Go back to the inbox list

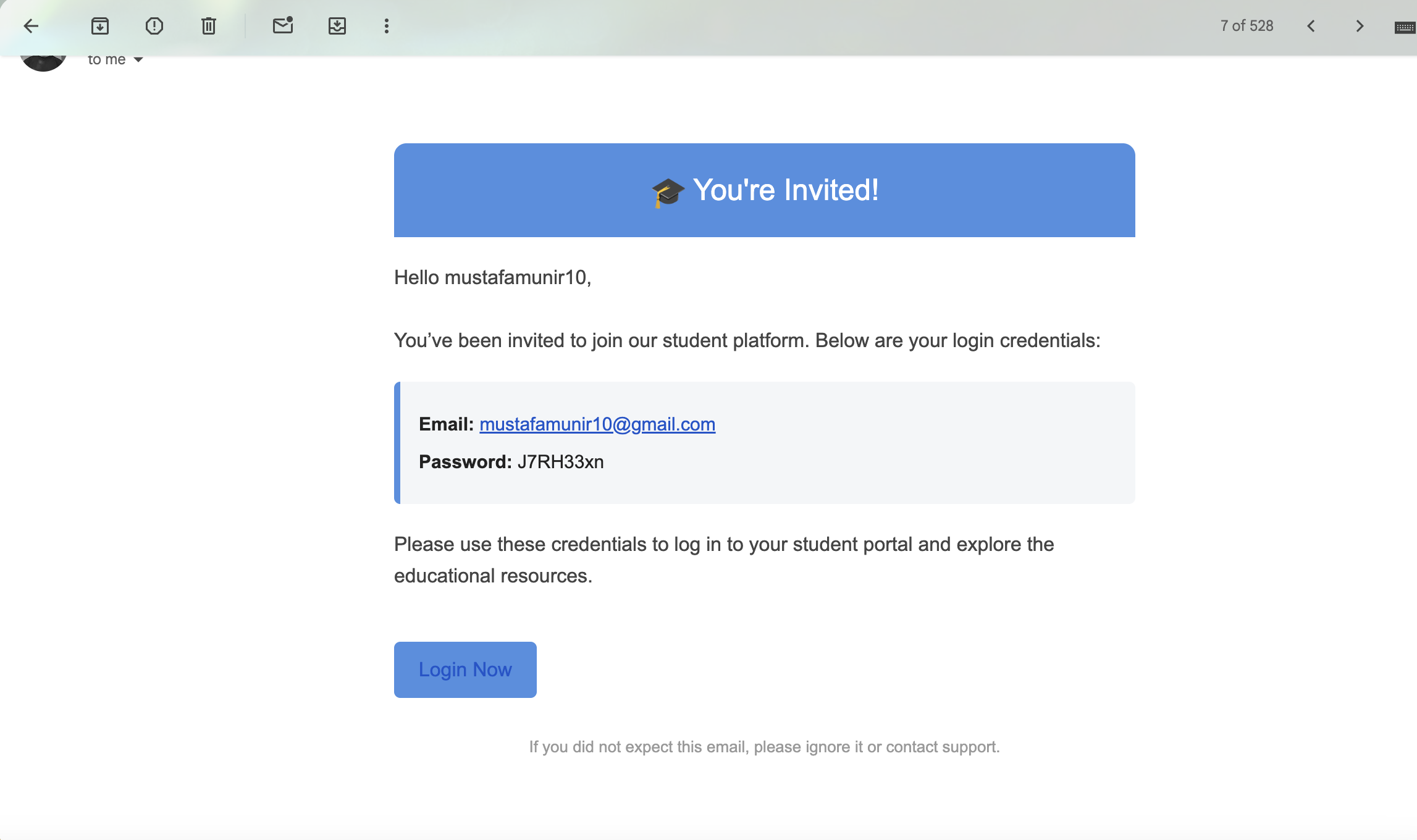coord(31,26)
